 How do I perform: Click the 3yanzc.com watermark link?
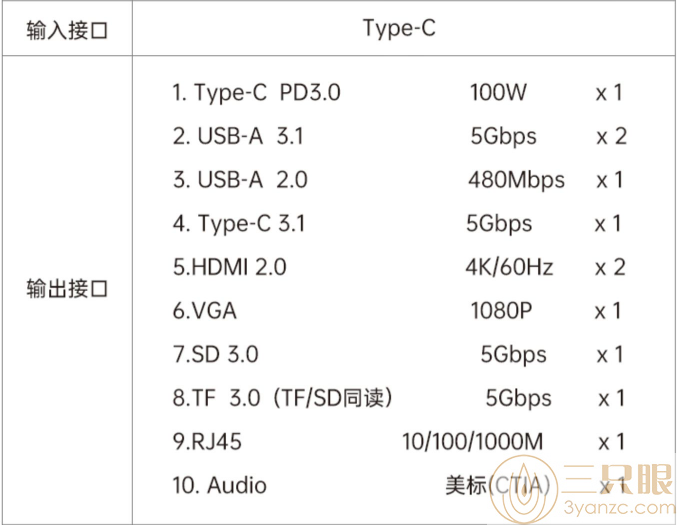pos(619,508)
